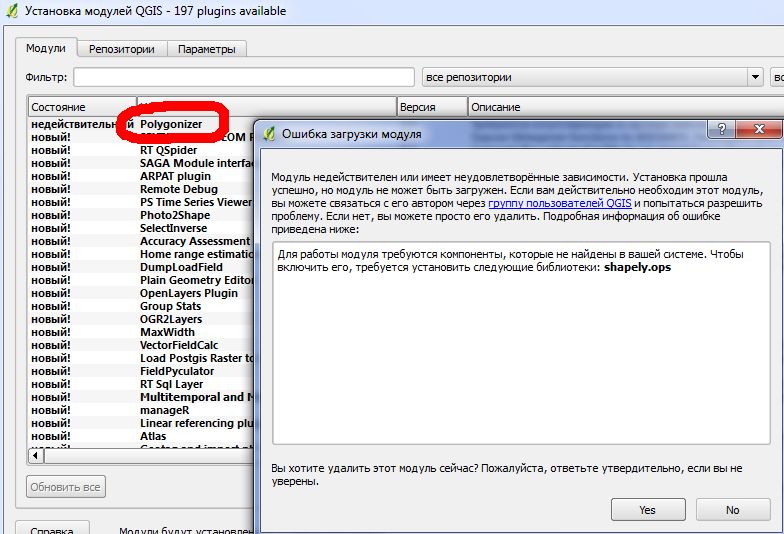Open help via the Справка button

(x=52, y=529)
